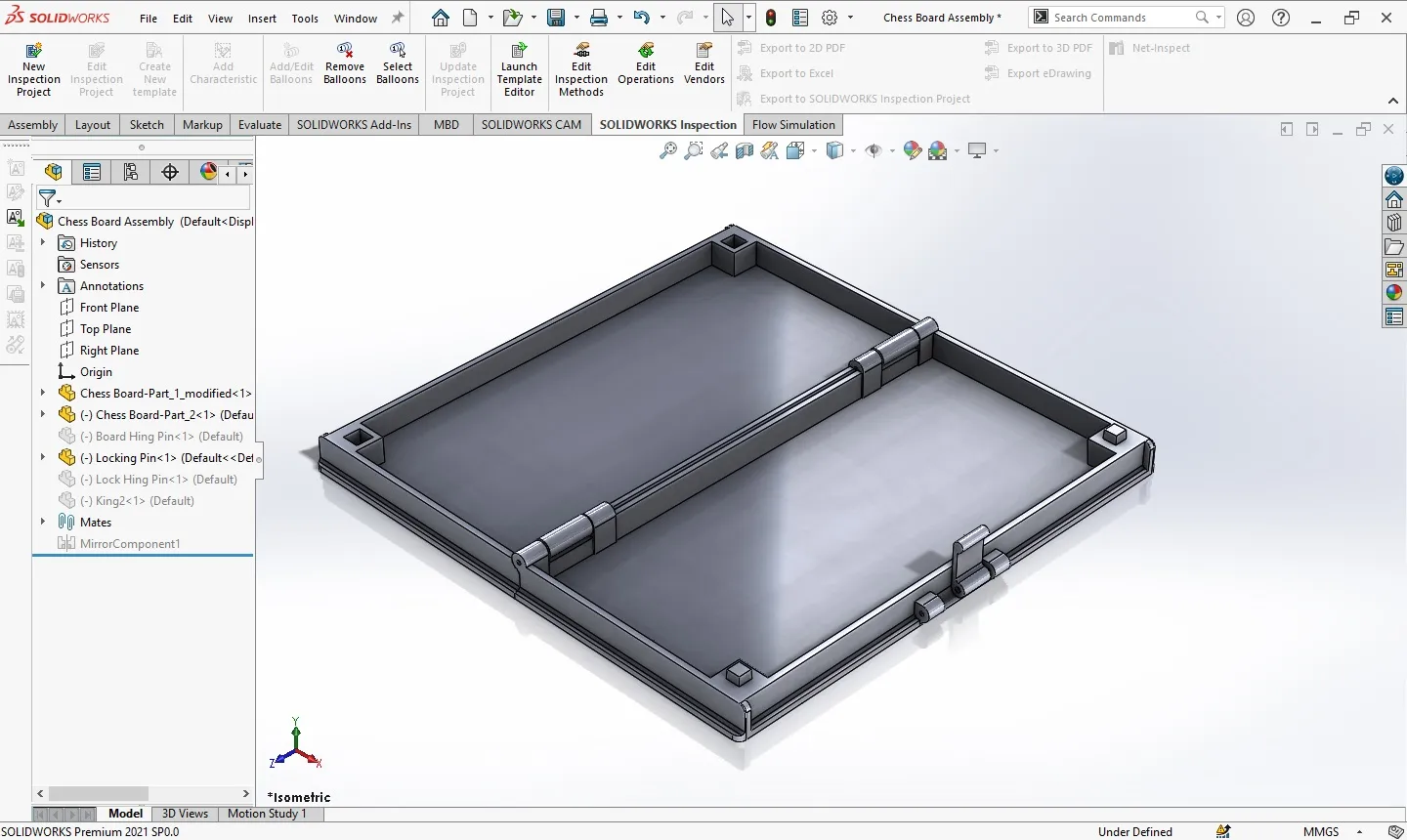The image size is (1407, 840).
Task: Open PropertyManager tab icon
Action: tap(92, 173)
